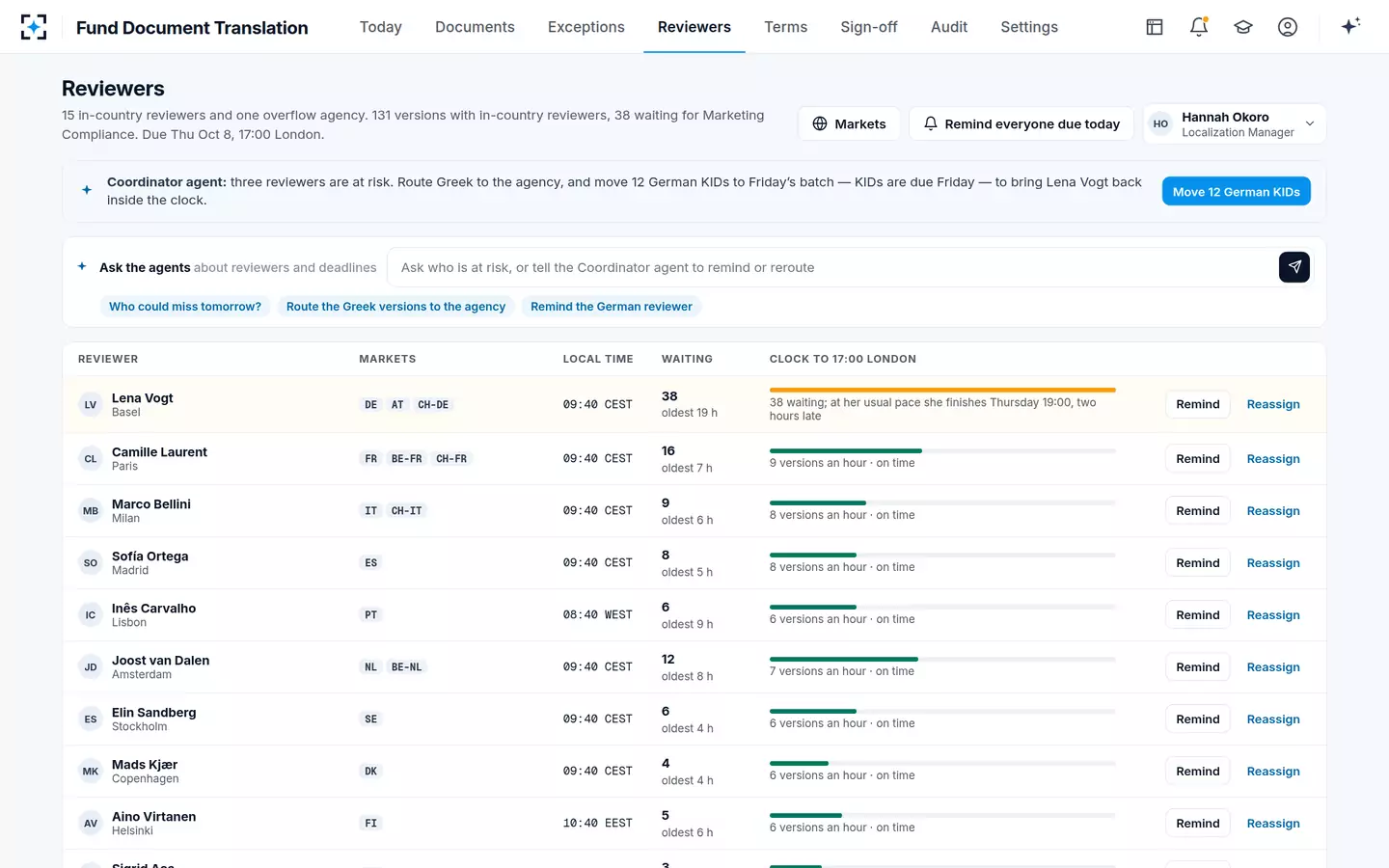Choose 'Route the Greek versions to the agency' chip
Viewport: 1389px width, 868px height.
pos(395,307)
